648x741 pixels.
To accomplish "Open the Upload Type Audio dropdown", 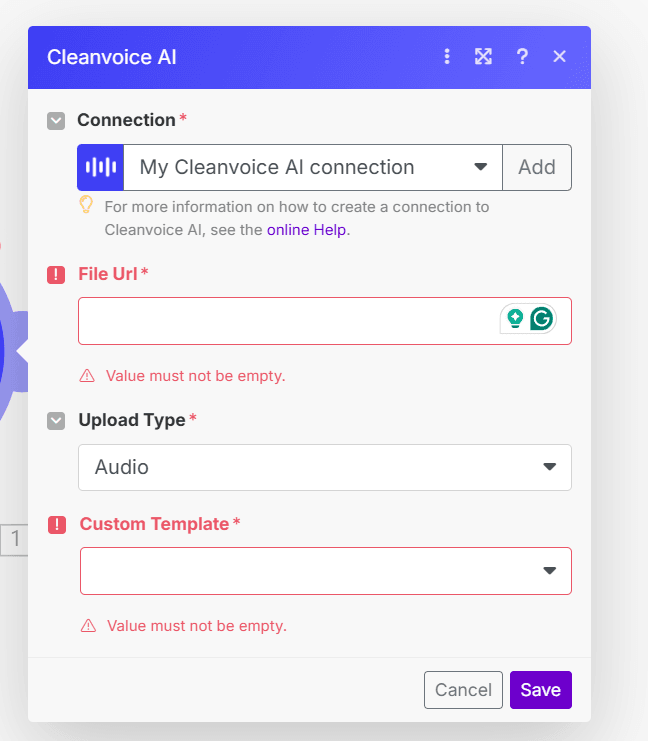I will pos(324,467).
